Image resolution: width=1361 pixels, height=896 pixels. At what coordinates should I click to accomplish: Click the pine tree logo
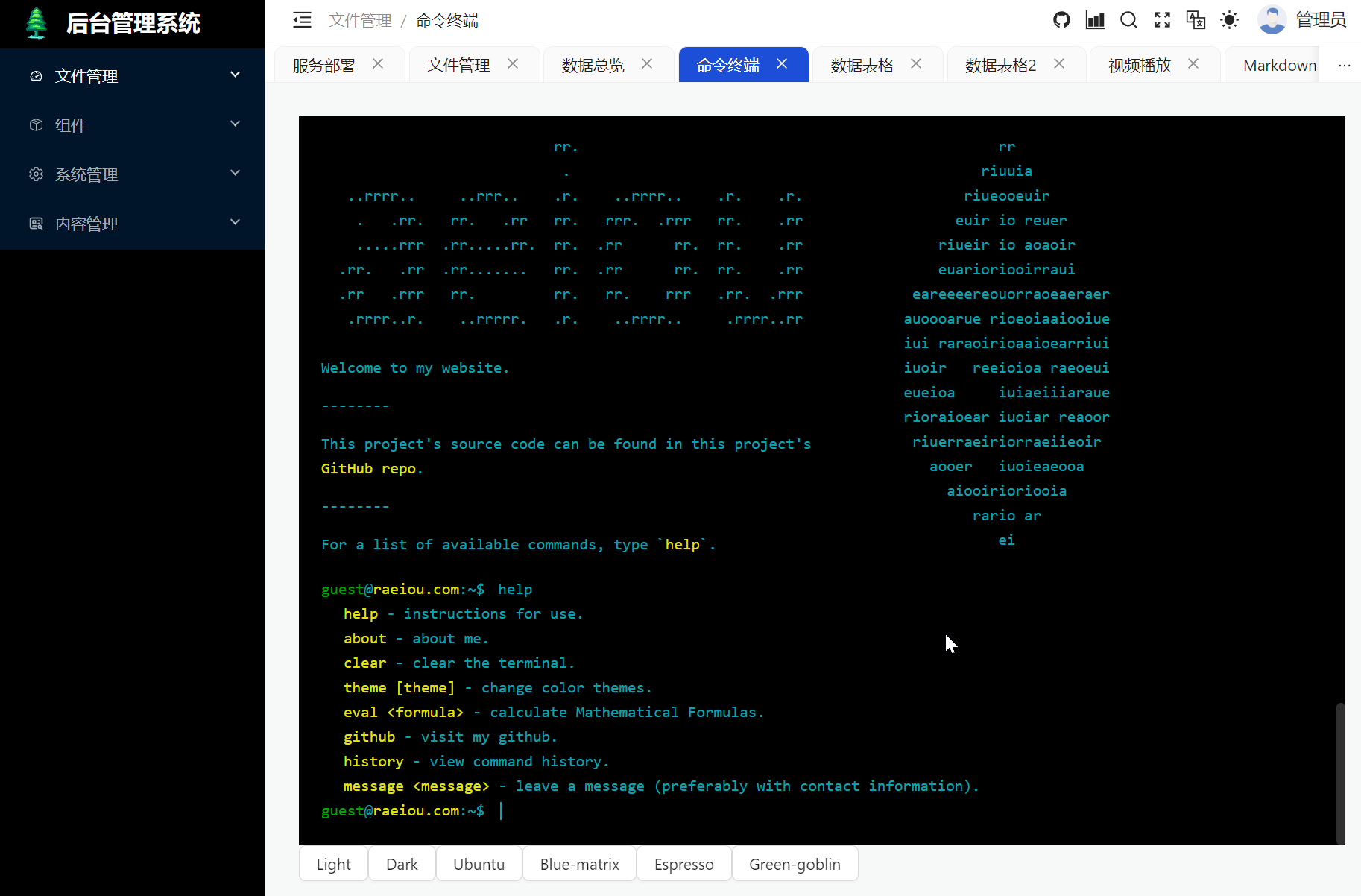tap(36, 23)
